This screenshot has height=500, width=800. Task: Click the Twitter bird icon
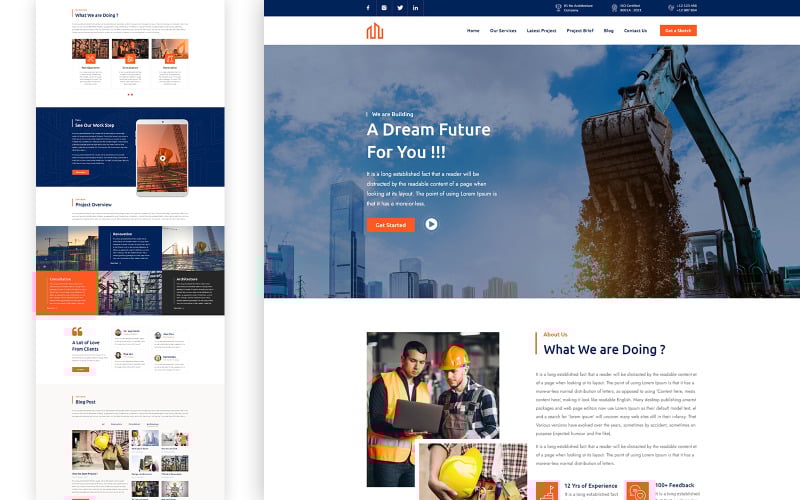(x=400, y=7)
